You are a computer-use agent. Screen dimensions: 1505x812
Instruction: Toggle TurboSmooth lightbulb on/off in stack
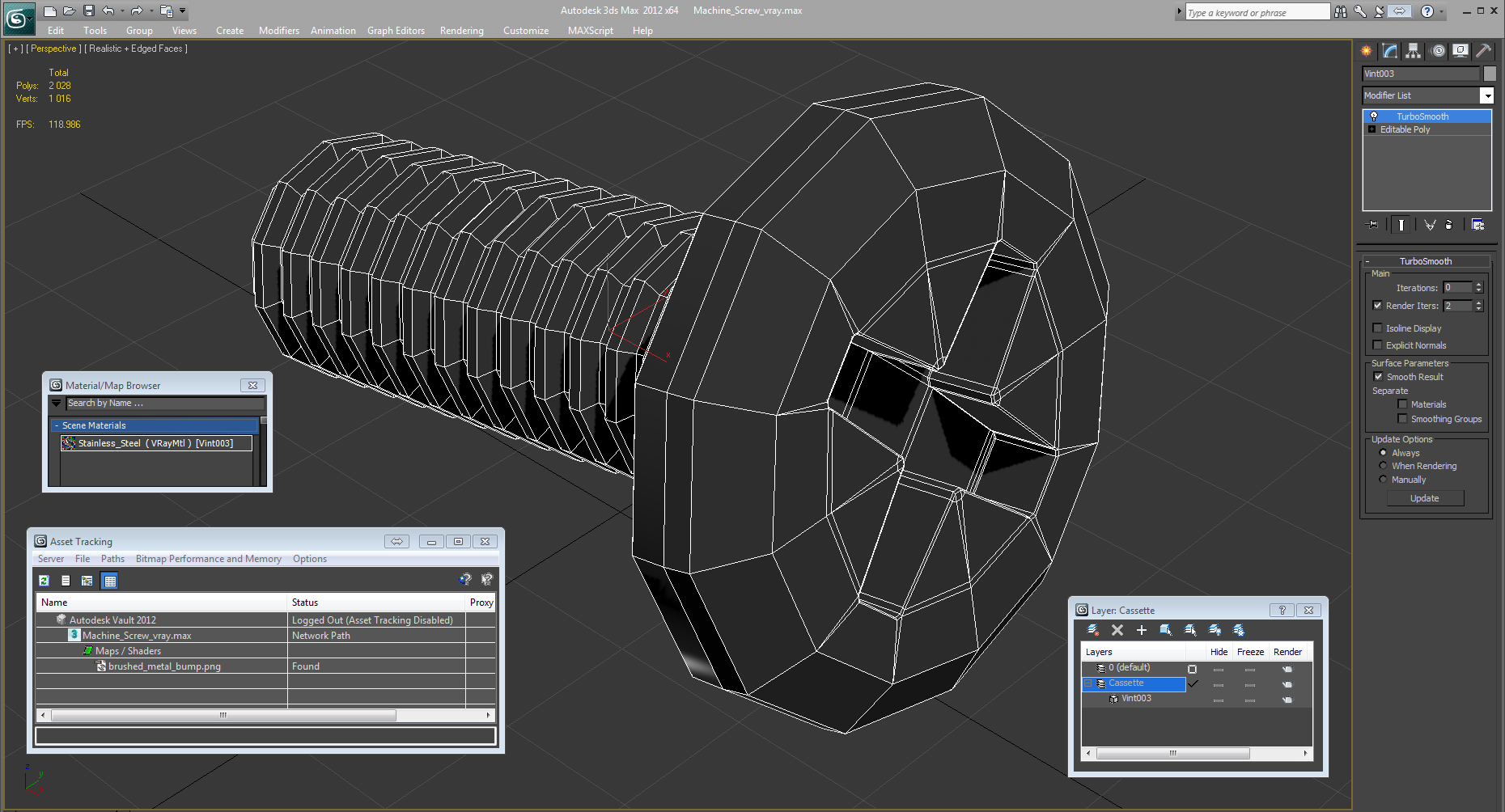coord(1373,116)
